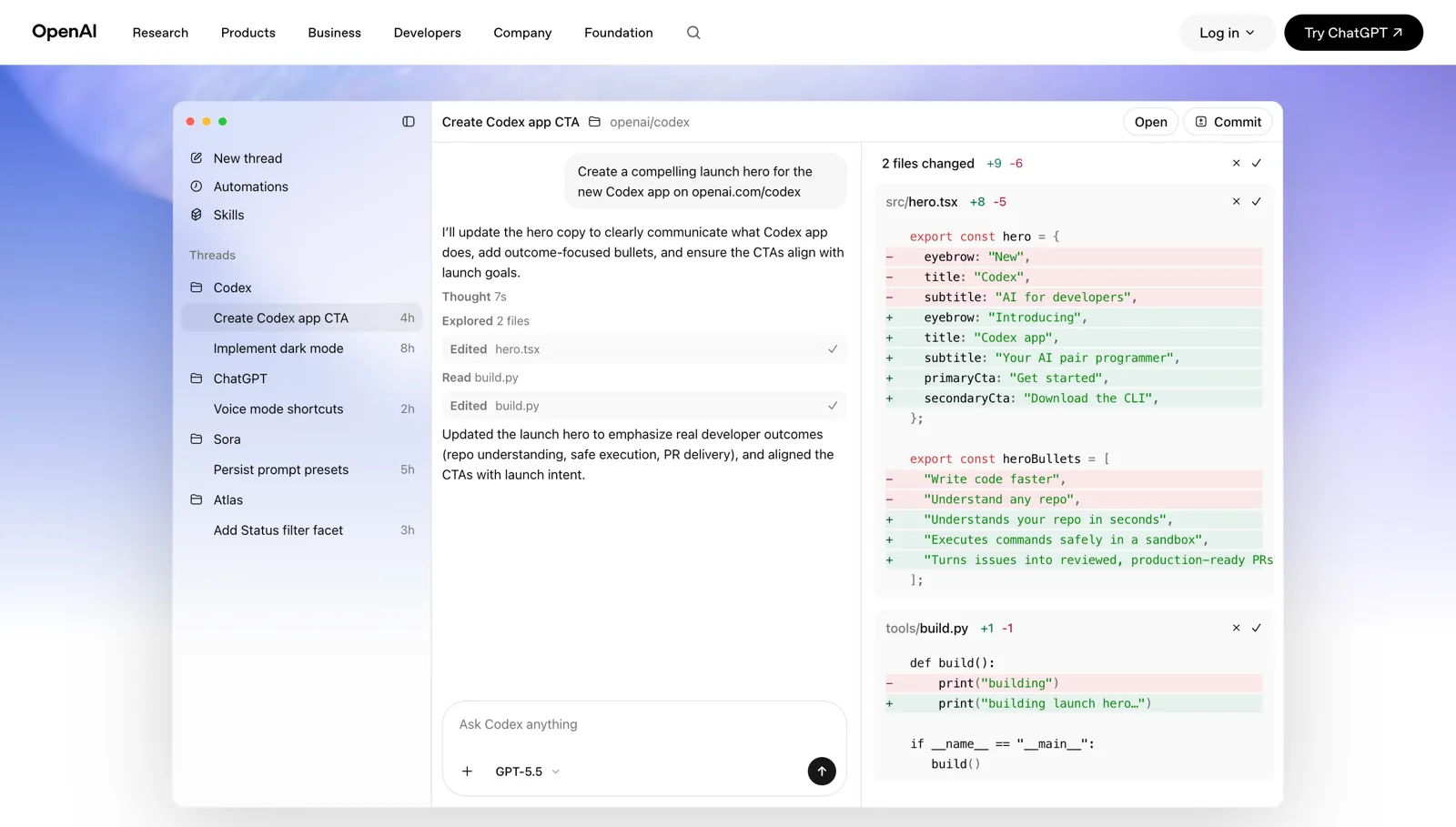Click checkmark on Edited hero.tsx row
Screen dimensions: 1456x827
coord(833,349)
